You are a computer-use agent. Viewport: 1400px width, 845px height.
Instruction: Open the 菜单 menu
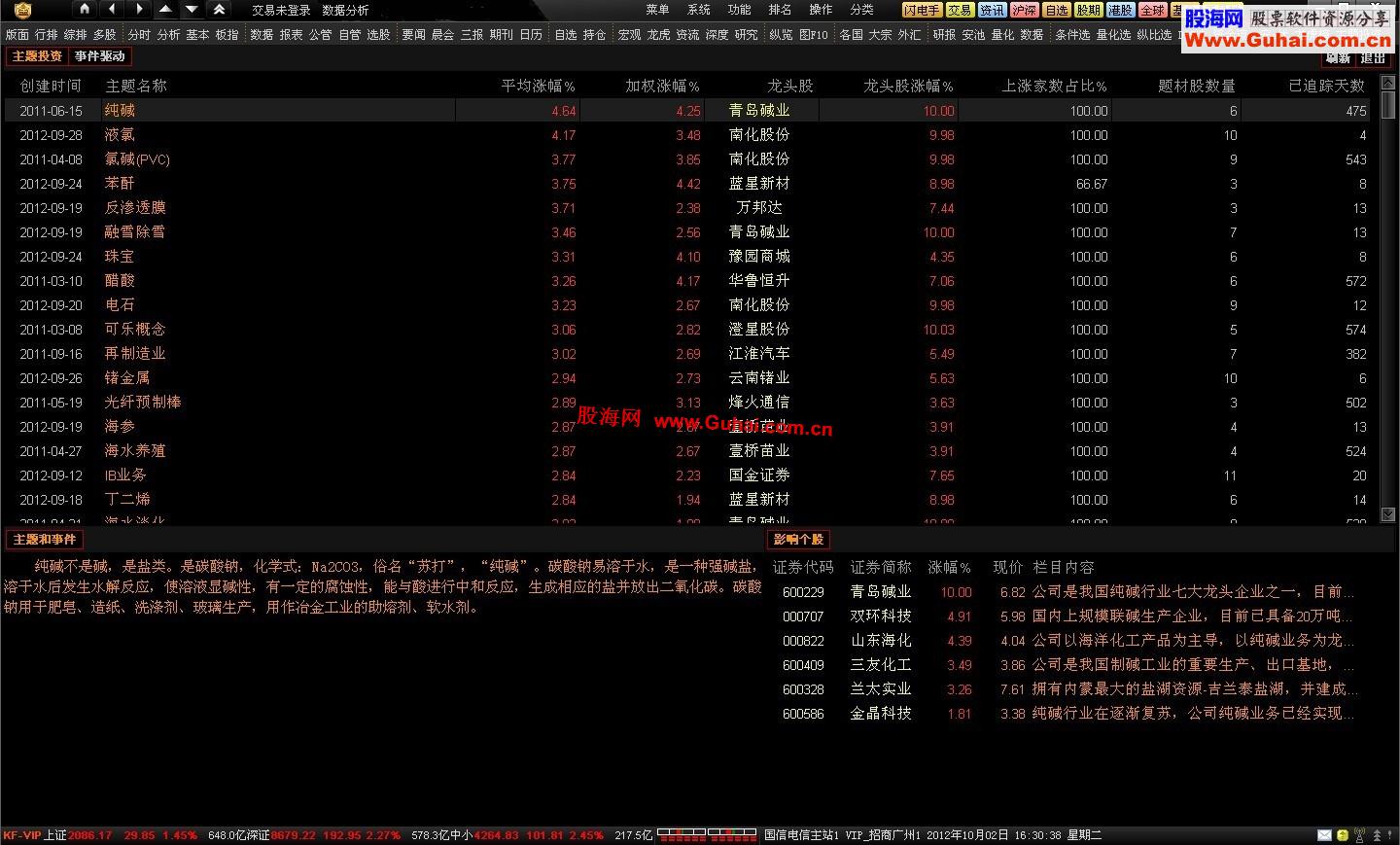657,10
